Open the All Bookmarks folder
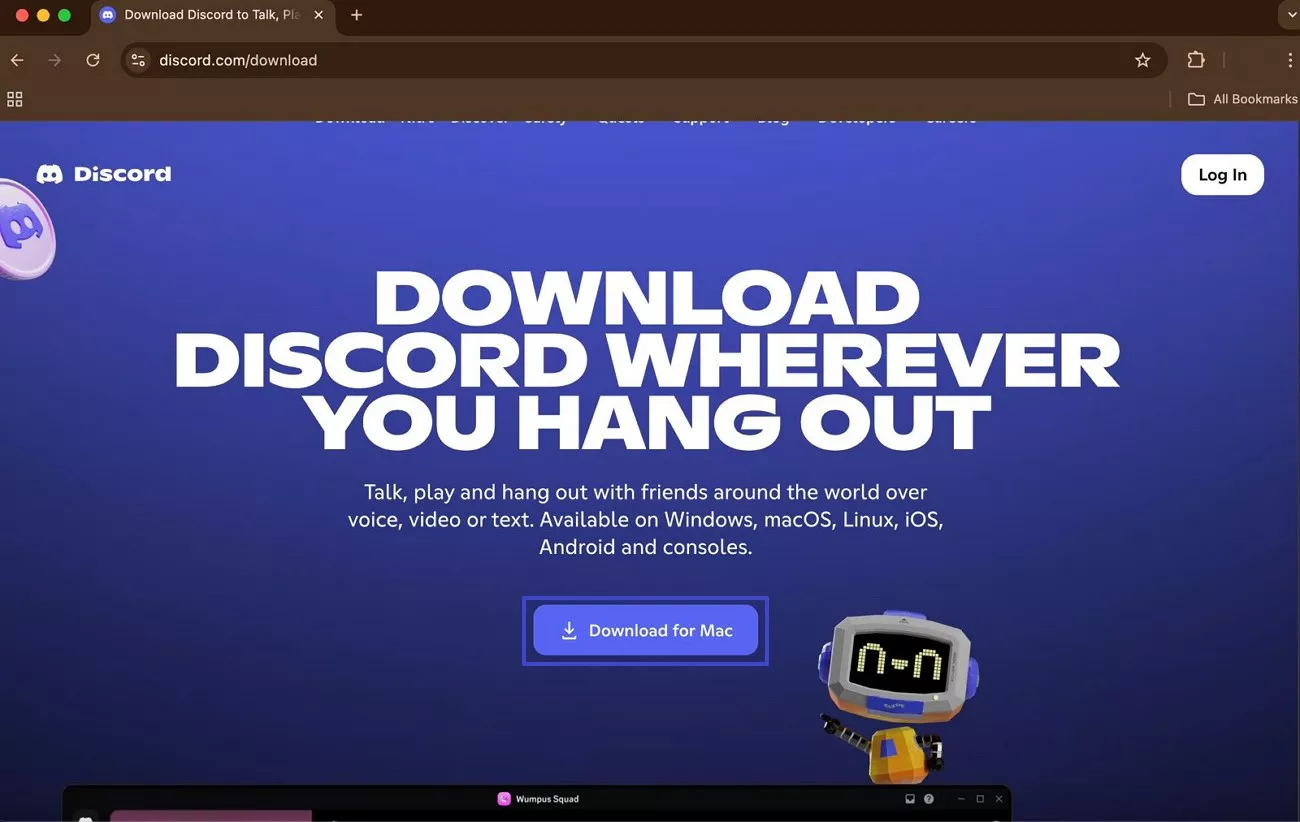1300x822 pixels. click(x=1242, y=99)
